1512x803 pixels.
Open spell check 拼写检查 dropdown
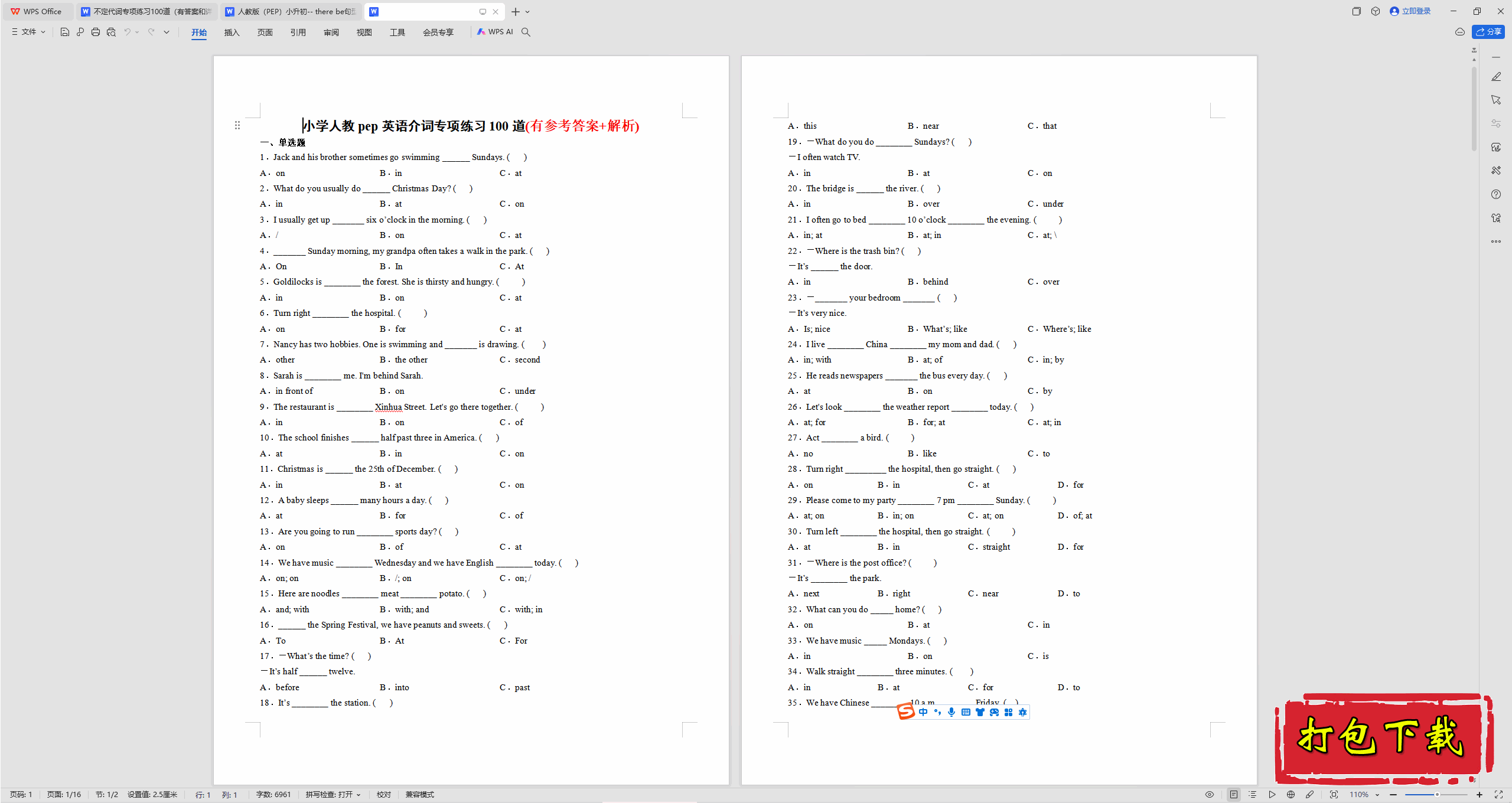tap(333, 795)
